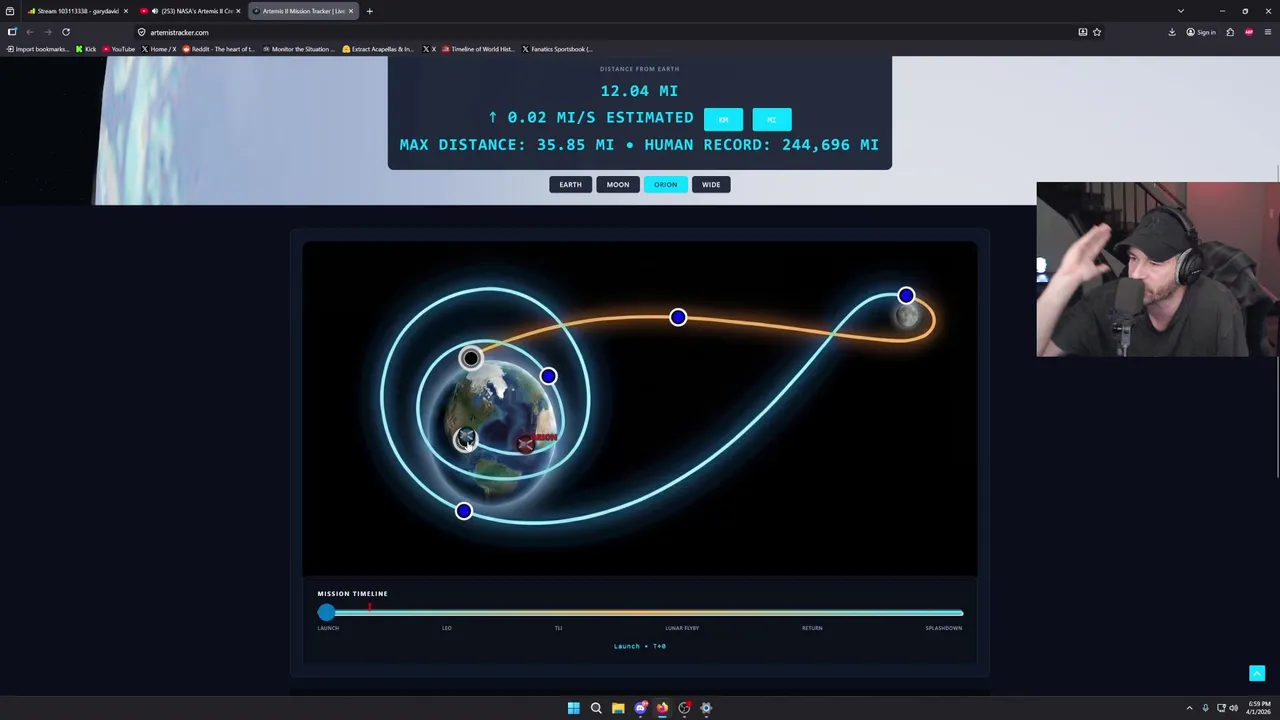Open the YouTube bookmark
The image size is (1280, 720).
tap(119, 49)
